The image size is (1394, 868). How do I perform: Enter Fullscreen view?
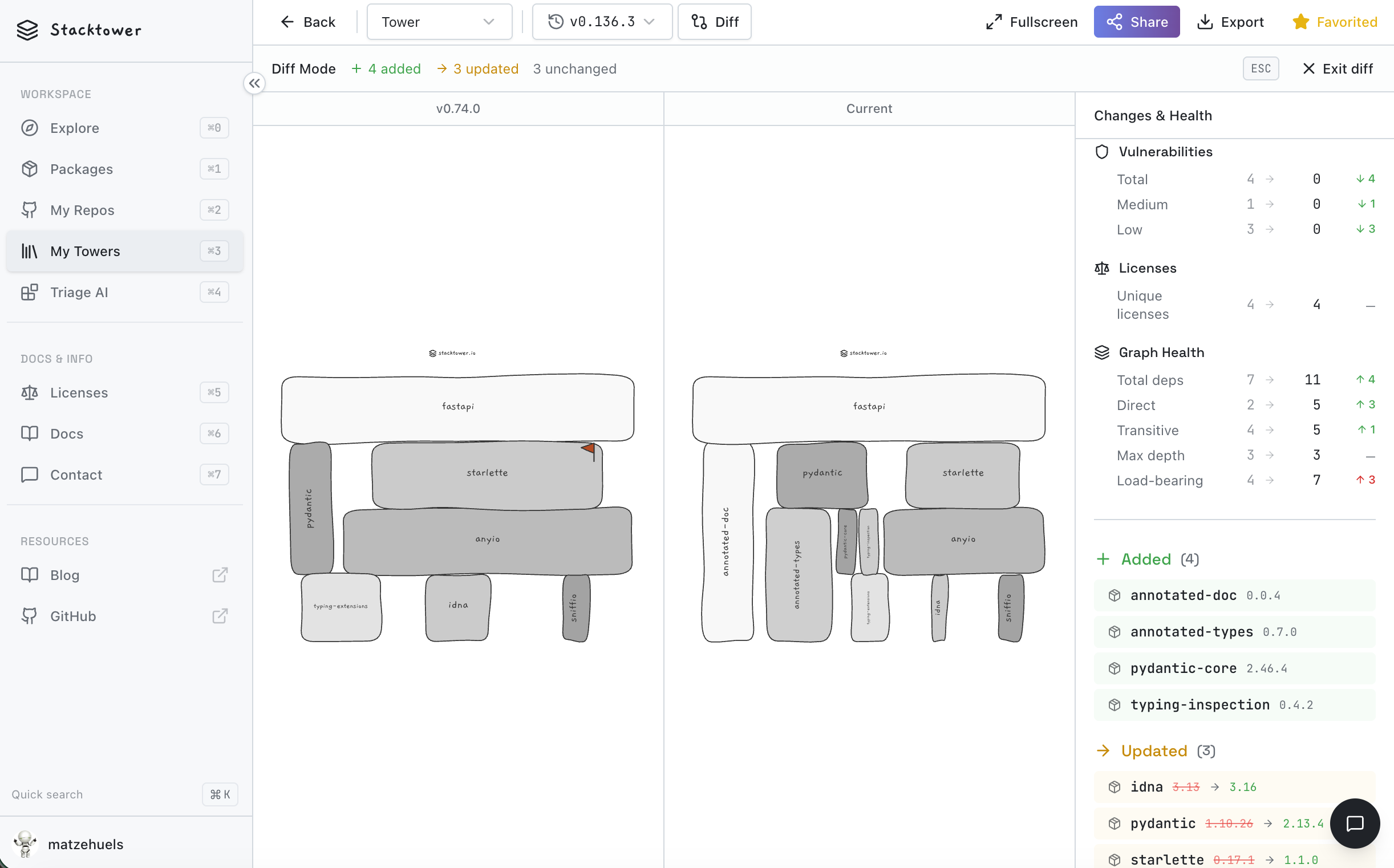[1031, 22]
